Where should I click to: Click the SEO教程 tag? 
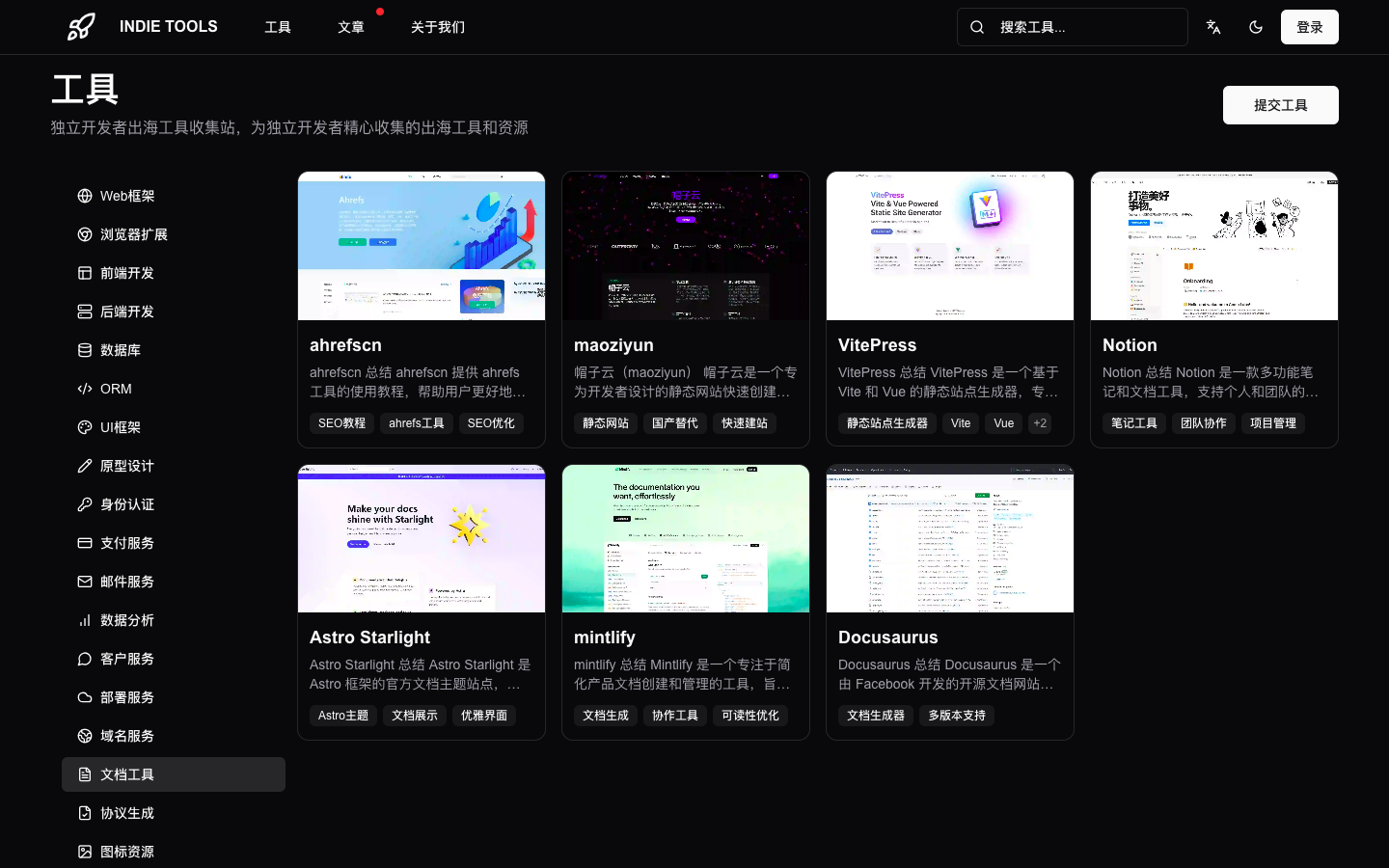point(342,423)
